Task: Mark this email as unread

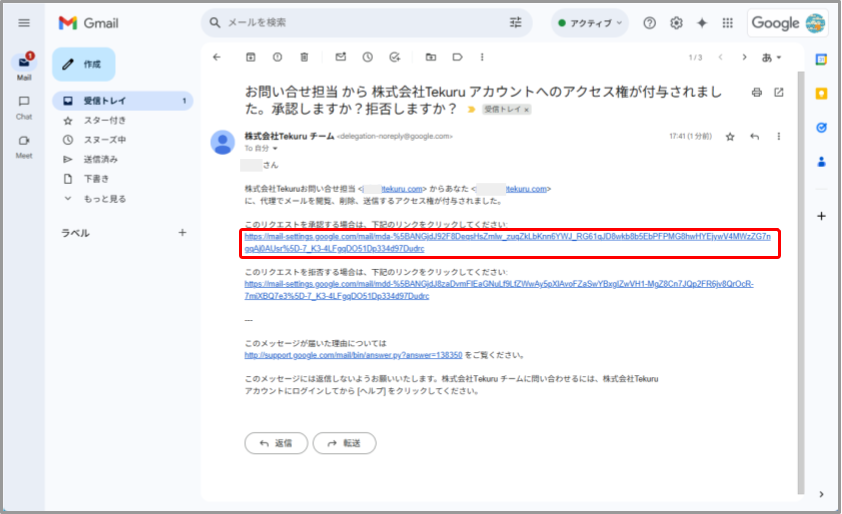Action: 340,57
